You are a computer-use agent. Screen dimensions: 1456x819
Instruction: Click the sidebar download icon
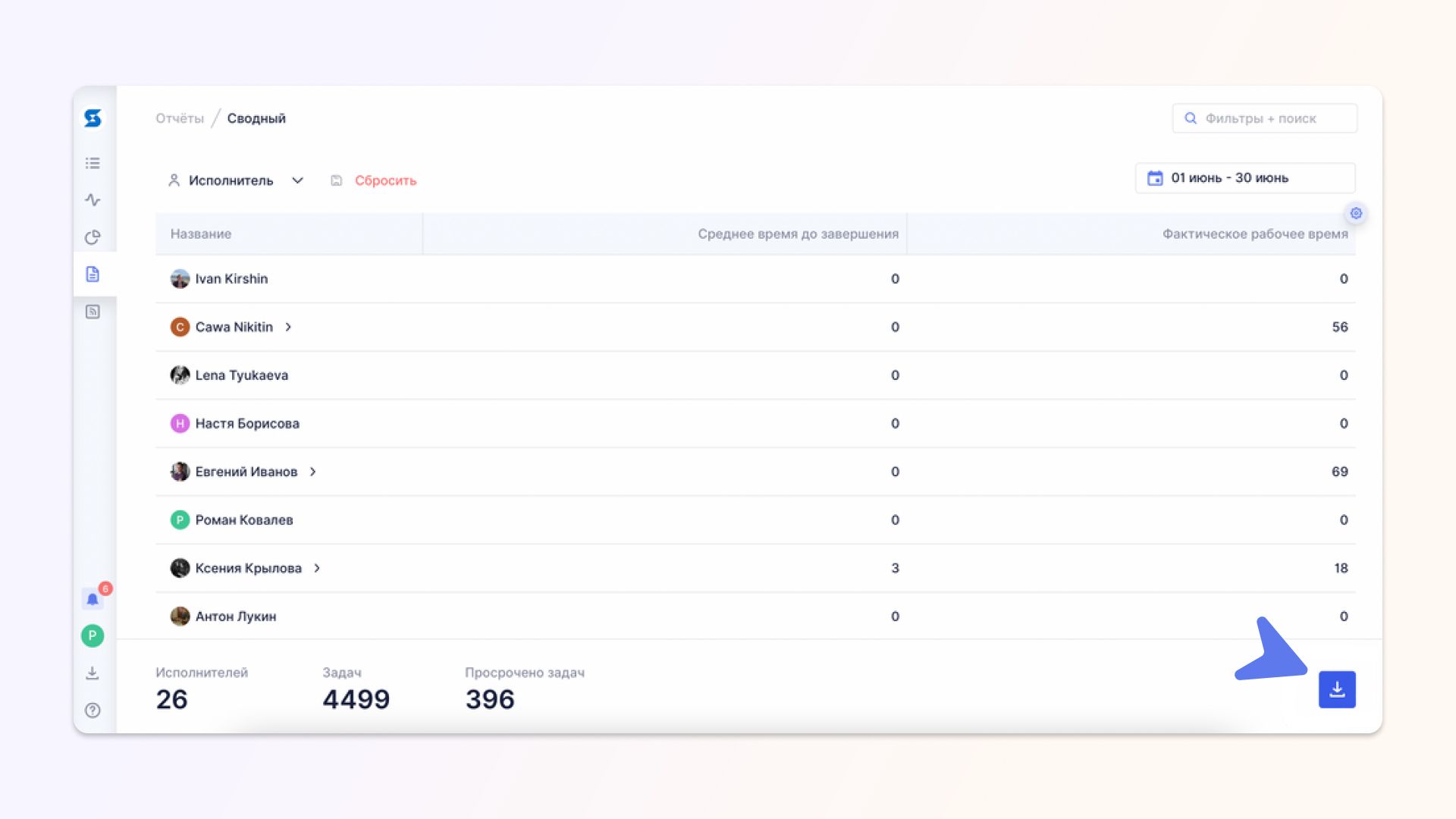tap(93, 673)
